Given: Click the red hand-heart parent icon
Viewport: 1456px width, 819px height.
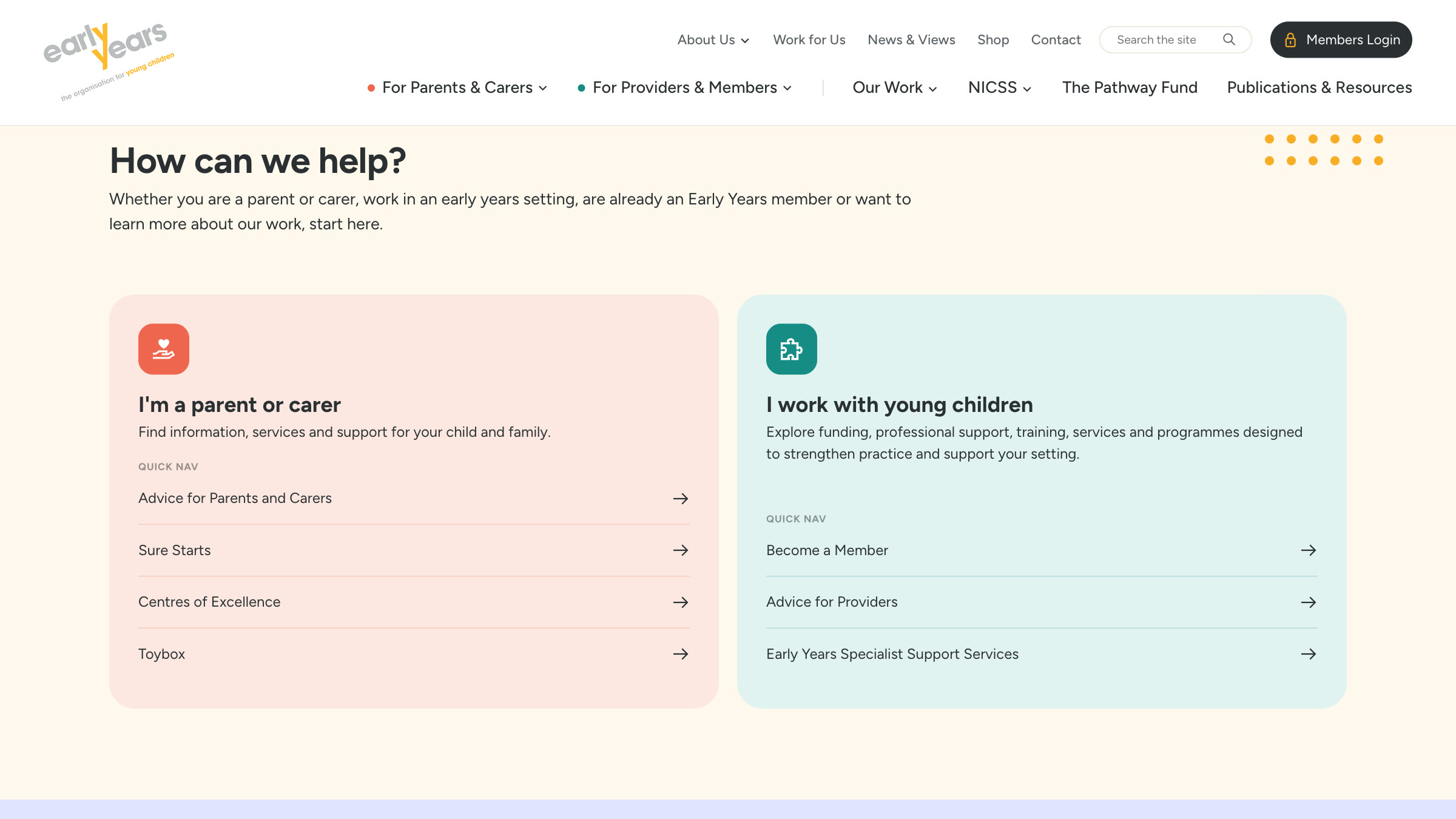Looking at the screenshot, I should point(164,349).
